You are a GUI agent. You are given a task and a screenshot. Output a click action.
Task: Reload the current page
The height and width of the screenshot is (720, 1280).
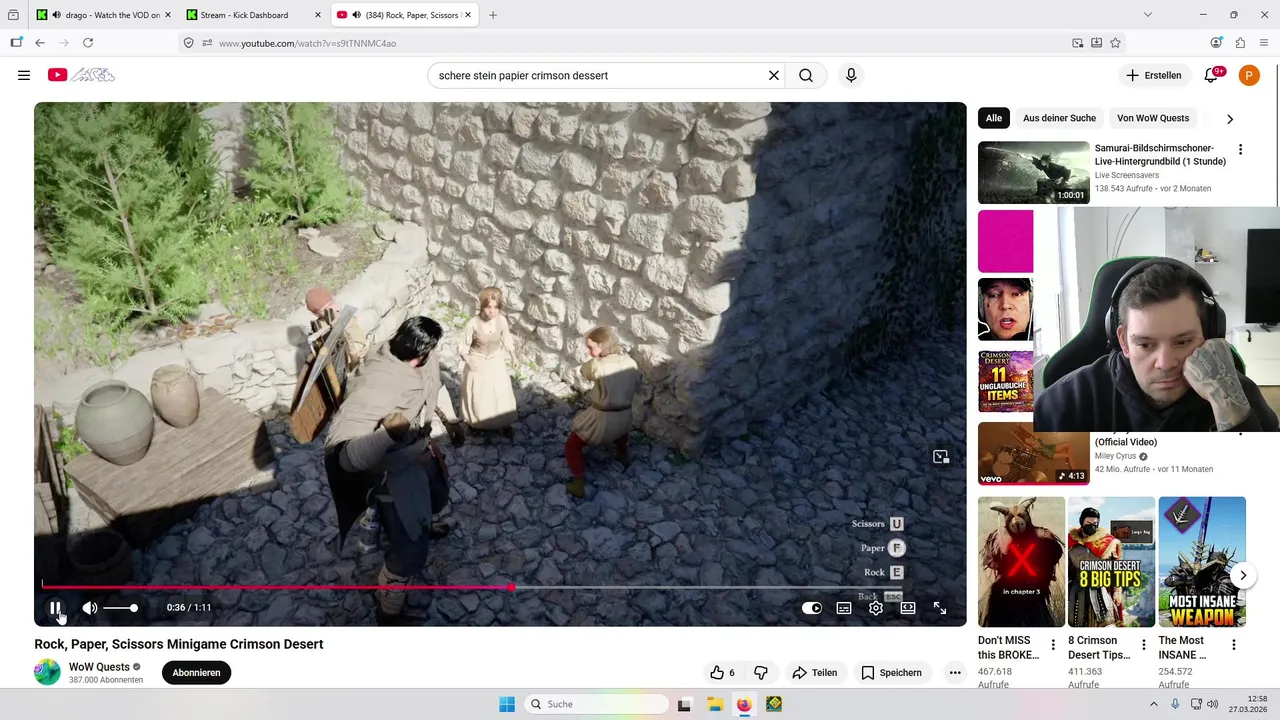click(x=88, y=43)
